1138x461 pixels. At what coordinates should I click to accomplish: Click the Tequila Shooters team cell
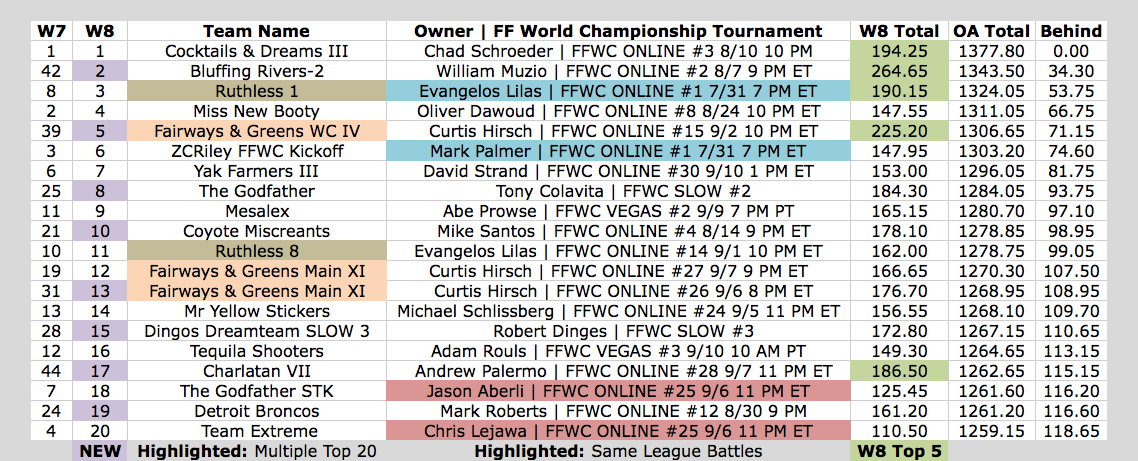(x=256, y=351)
